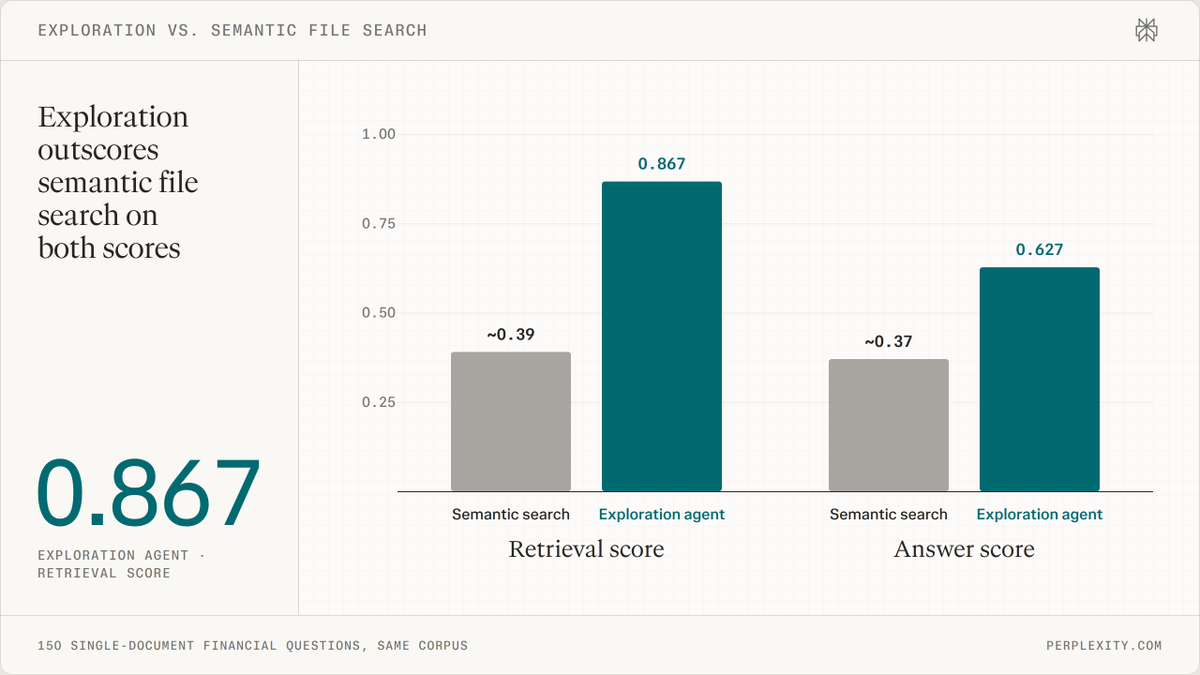Click the 'Answer score' group title
This screenshot has height=675, width=1200.
pos(964,549)
